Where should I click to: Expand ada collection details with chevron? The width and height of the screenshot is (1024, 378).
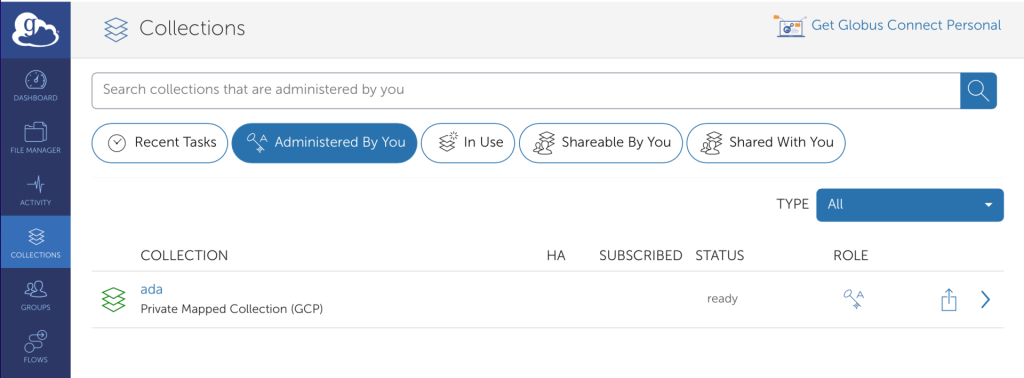tap(985, 300)
